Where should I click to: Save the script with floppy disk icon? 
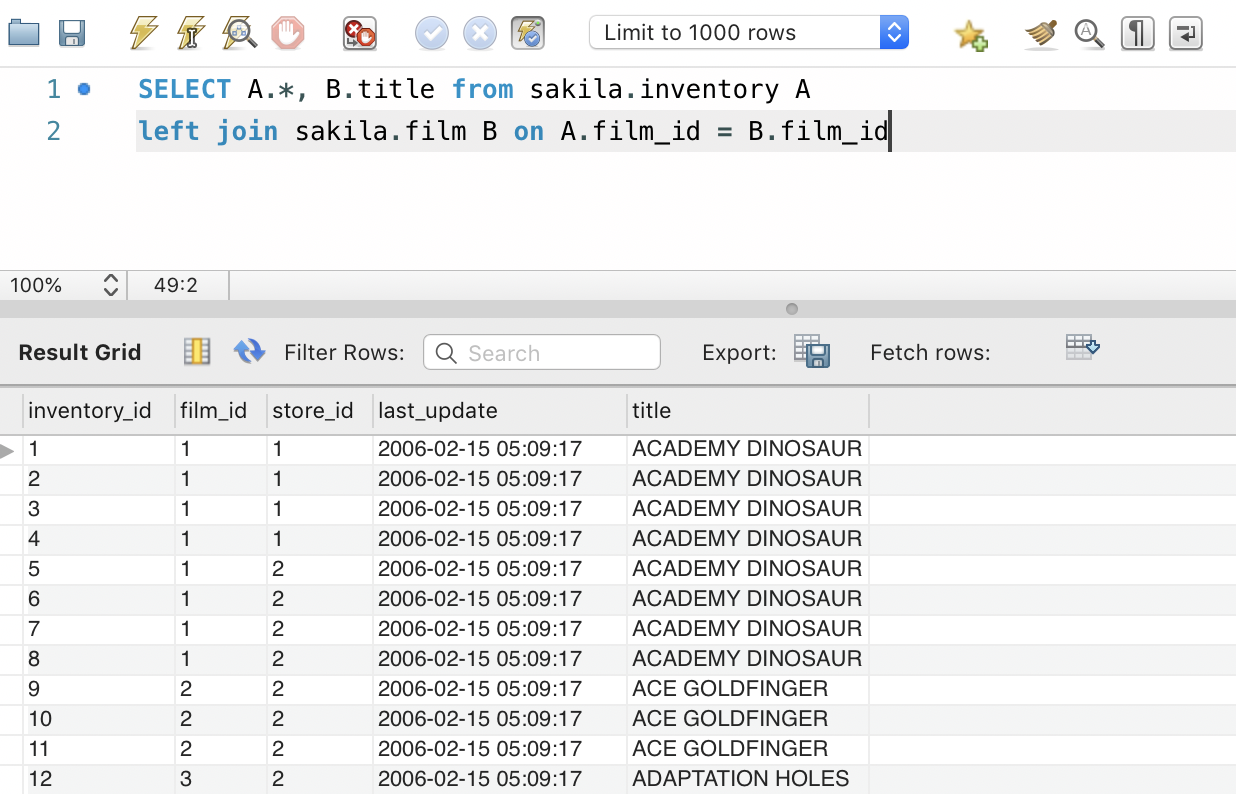72,34
